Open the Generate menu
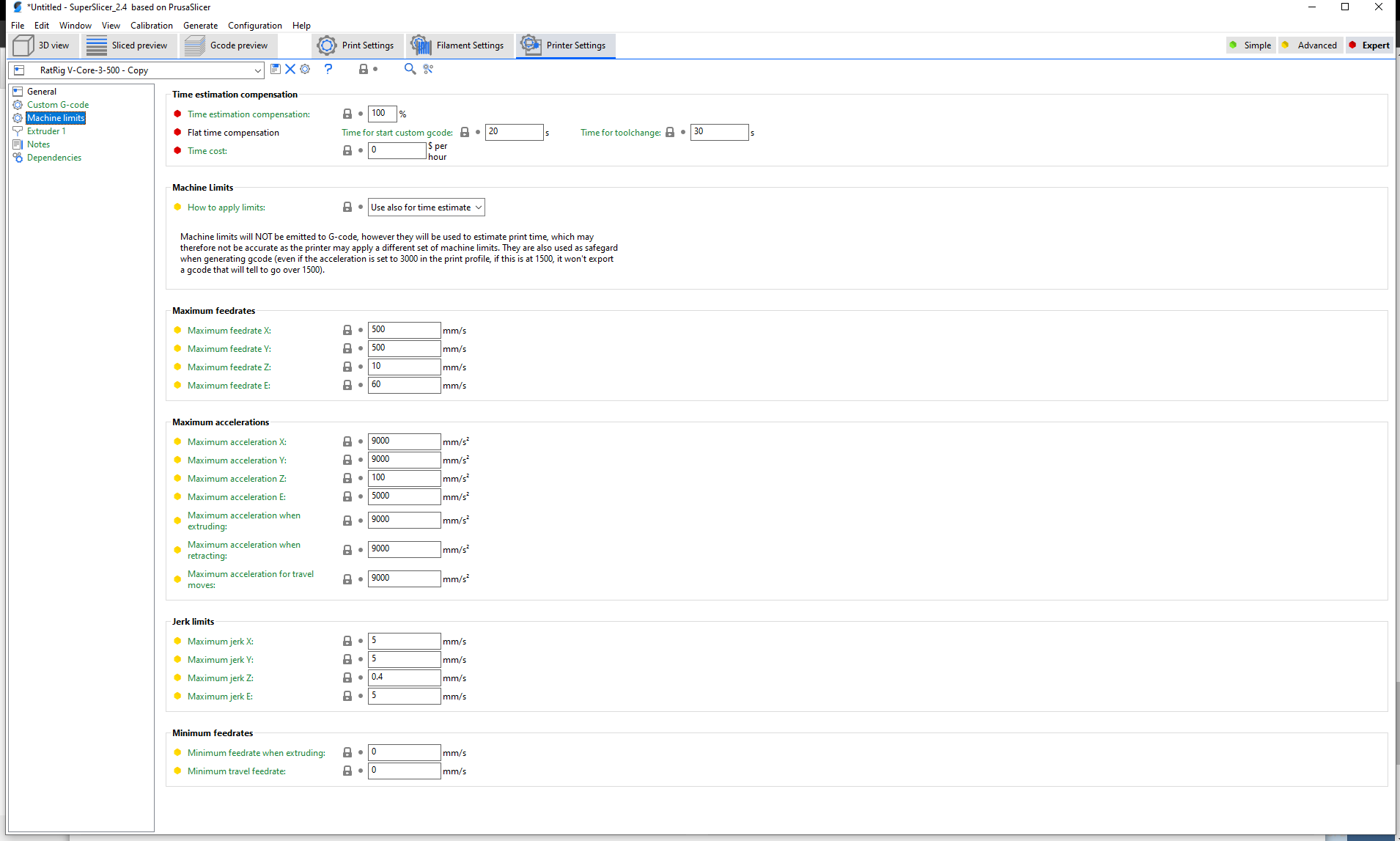 tap(200, 26)
